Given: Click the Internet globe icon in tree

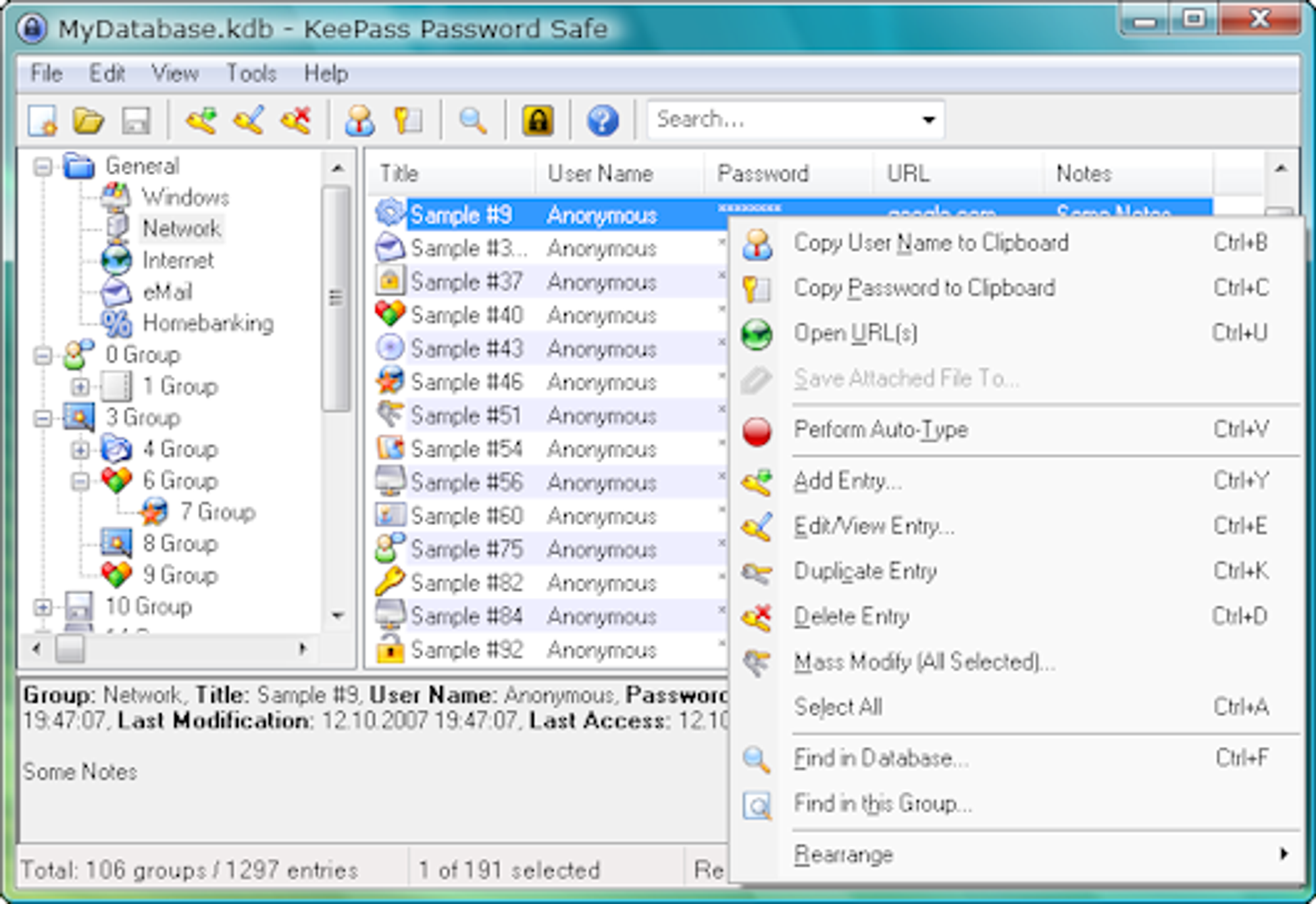Looking at the screenshot, I should pos(116,260).
